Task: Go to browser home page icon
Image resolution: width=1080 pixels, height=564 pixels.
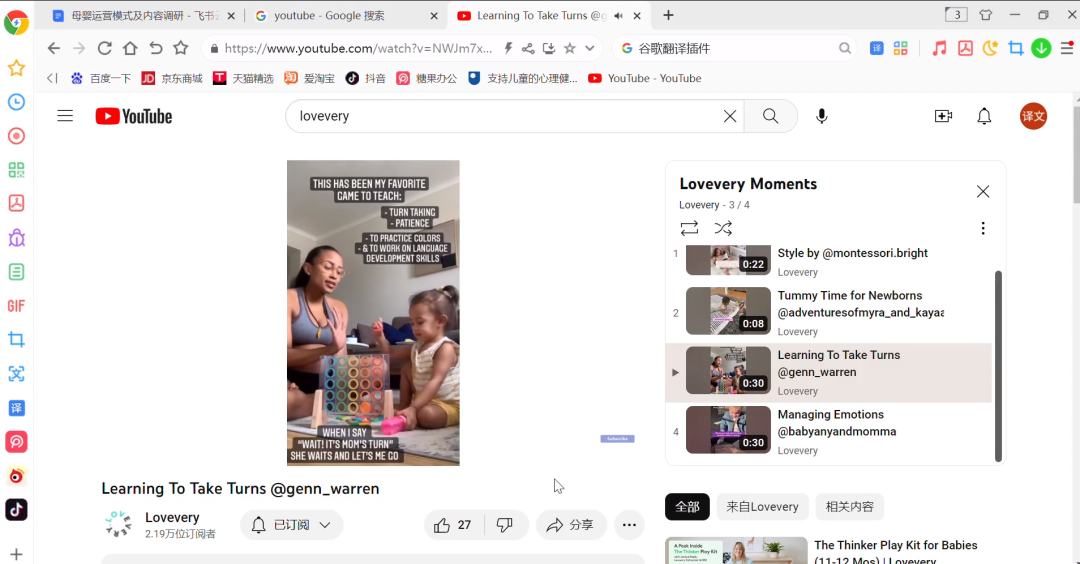Action: pos(130,48)
